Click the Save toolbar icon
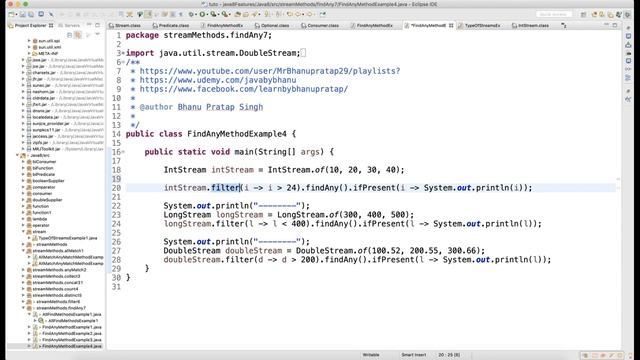 point(22,14)
